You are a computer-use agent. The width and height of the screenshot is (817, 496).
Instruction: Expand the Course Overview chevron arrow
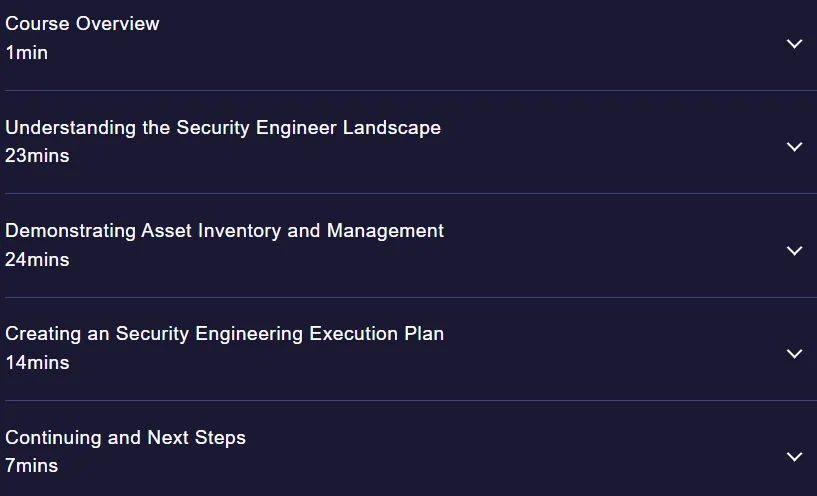coord(794,44)
